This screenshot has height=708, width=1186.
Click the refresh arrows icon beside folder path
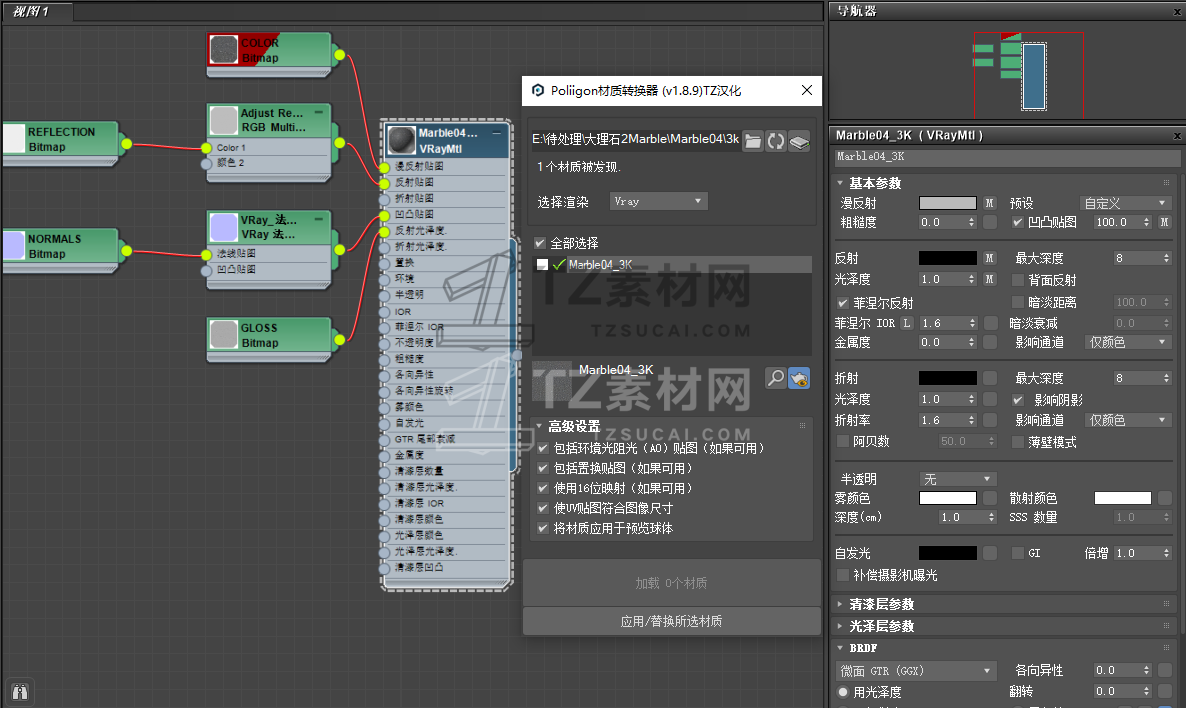[776, 141]
